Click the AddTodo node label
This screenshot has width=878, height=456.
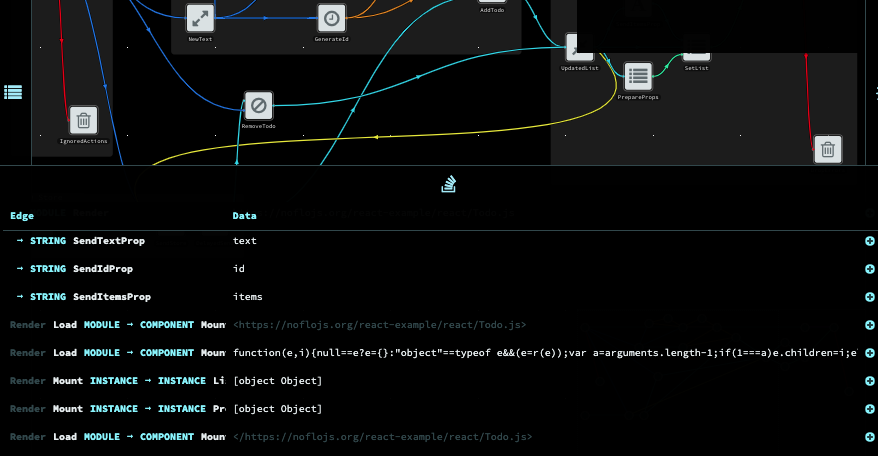492,10
